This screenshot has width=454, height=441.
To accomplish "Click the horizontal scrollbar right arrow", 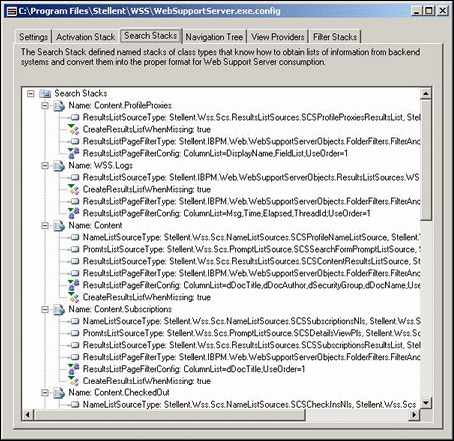I will pyautogui.click(x=414, y=415).
